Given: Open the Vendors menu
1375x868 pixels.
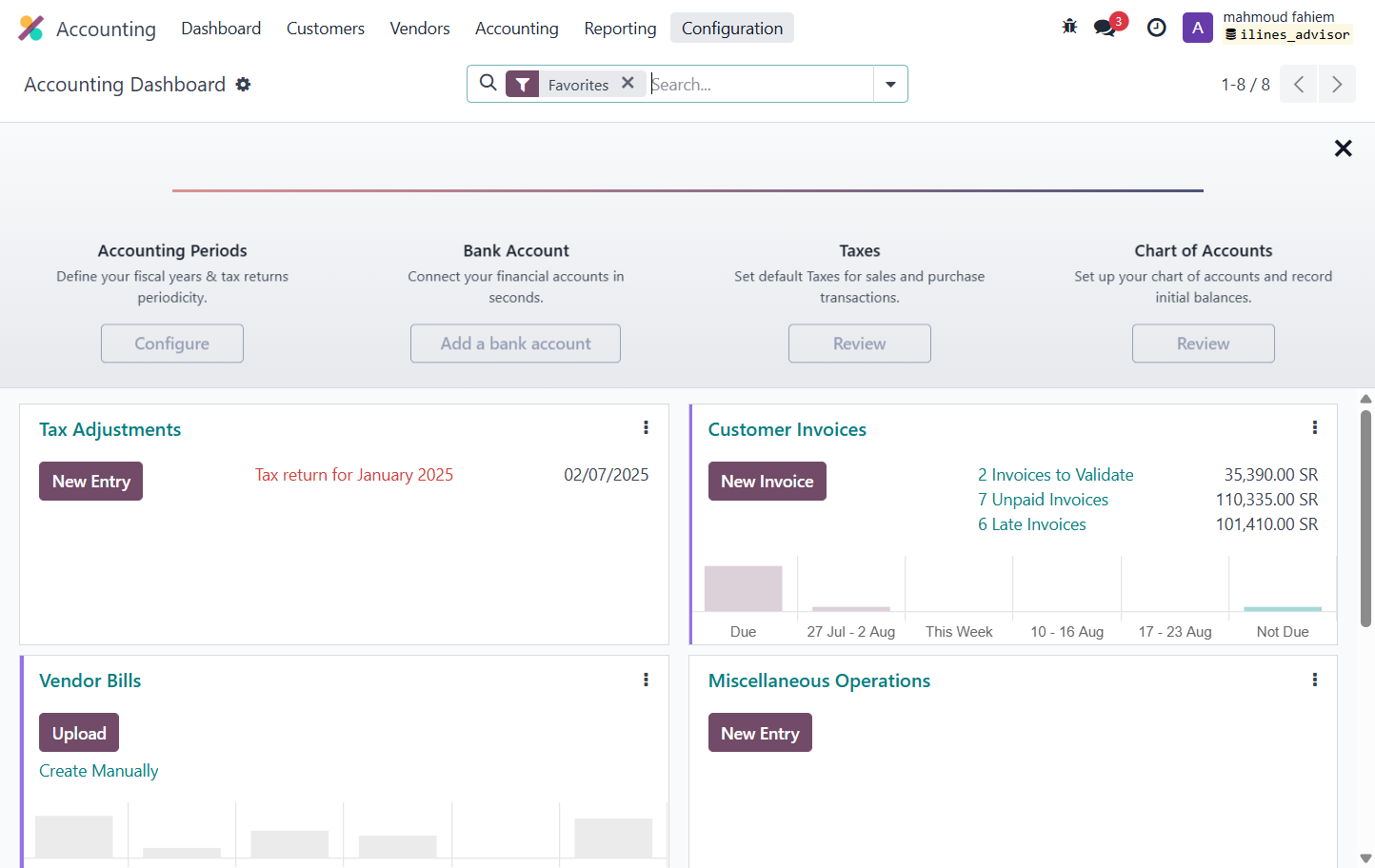Looking at the screenshot, I should pyautogui.click(x=420, y=29).
